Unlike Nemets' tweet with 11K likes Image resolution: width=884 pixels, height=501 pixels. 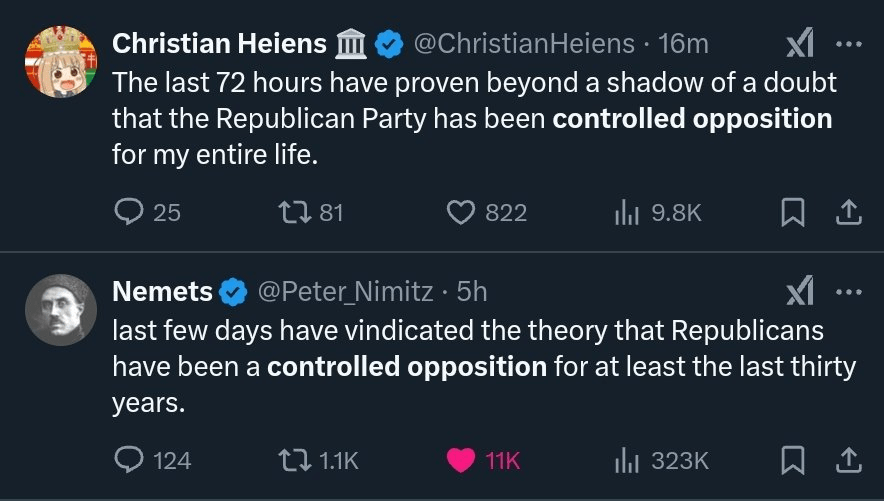click(x=460, y=460)
